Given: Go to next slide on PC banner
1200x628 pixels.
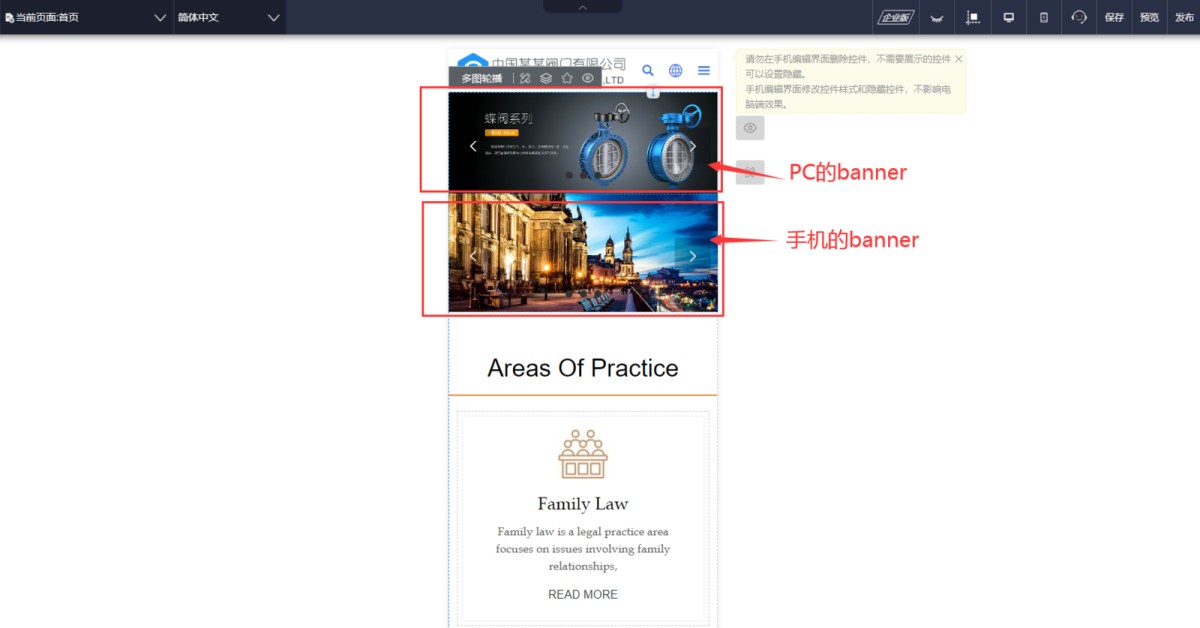Looking at the screenshot, I should [x=693, y=146].
